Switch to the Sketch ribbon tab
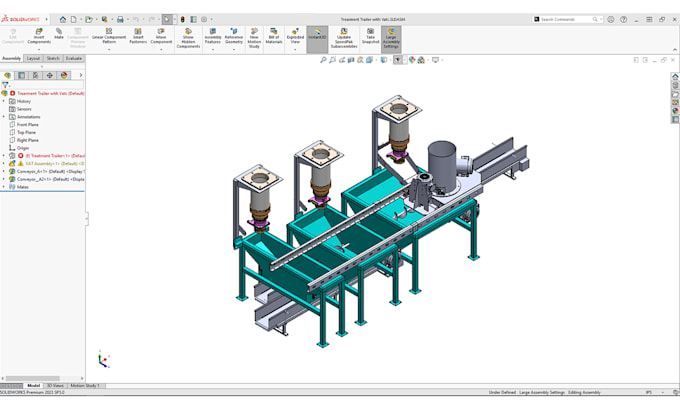The height and width of the screenshot is (409, 680). 53,58
